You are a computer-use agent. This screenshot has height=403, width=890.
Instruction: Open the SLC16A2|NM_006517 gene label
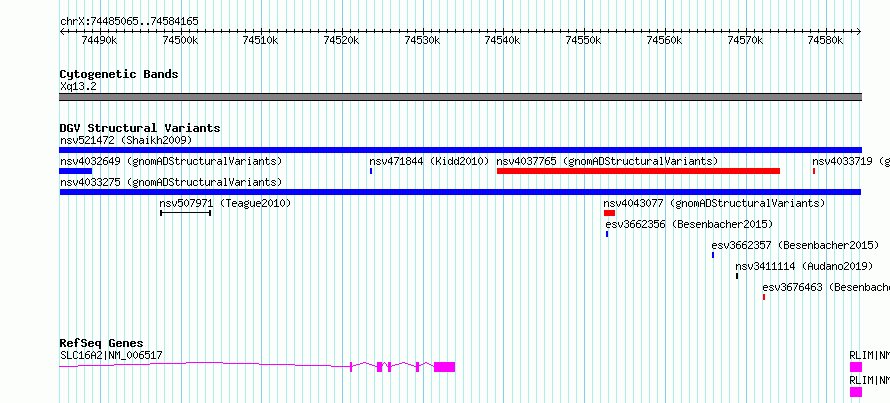click(x=111, y=356)
